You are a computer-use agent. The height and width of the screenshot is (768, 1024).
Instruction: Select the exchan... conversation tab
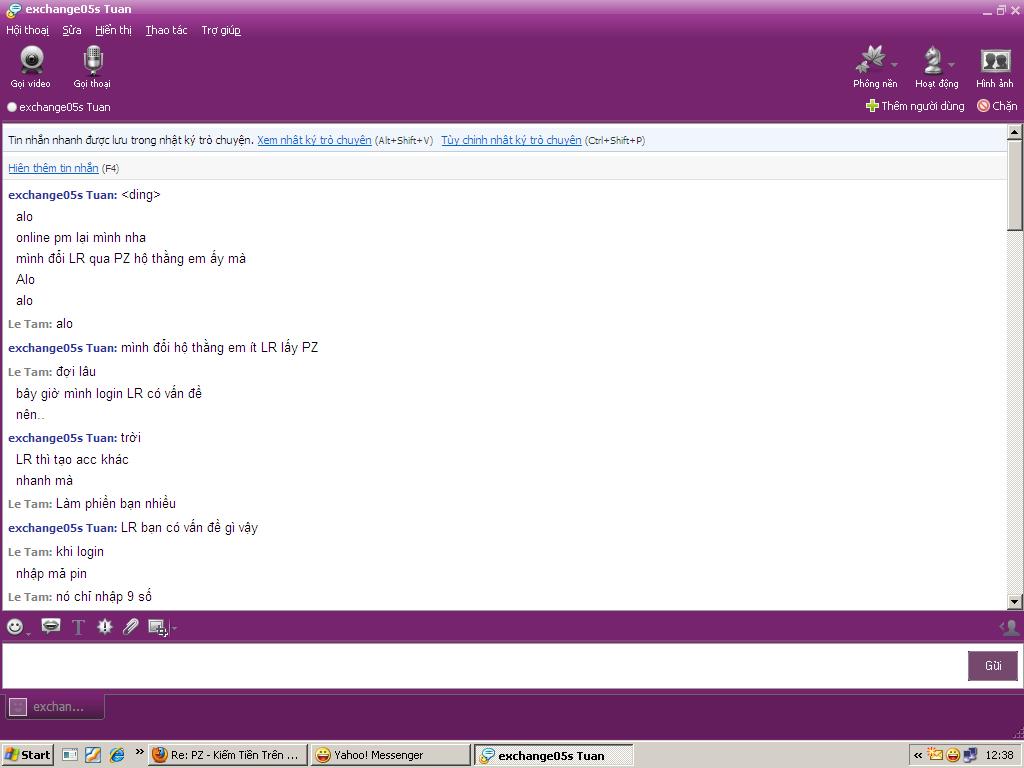55,707
